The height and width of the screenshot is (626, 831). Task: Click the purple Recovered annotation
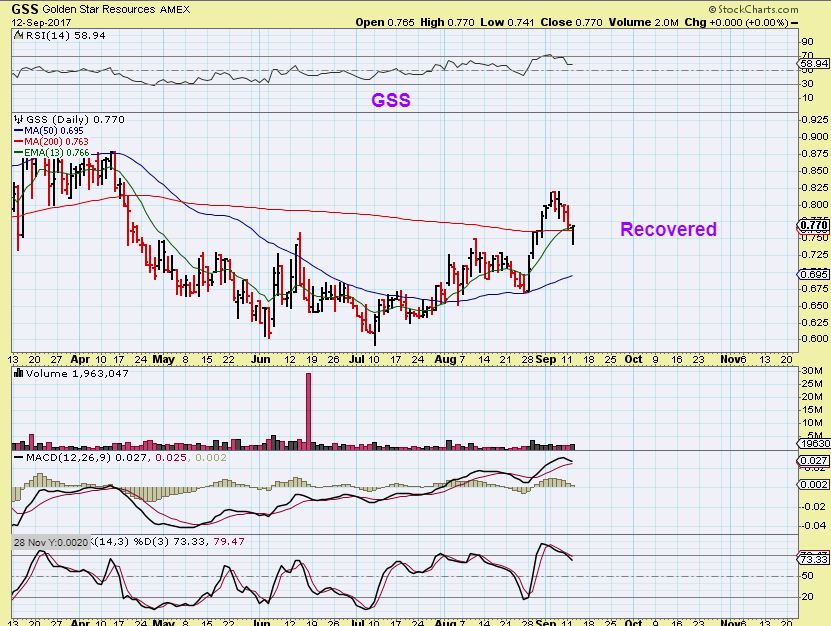[x=668, y=229]
